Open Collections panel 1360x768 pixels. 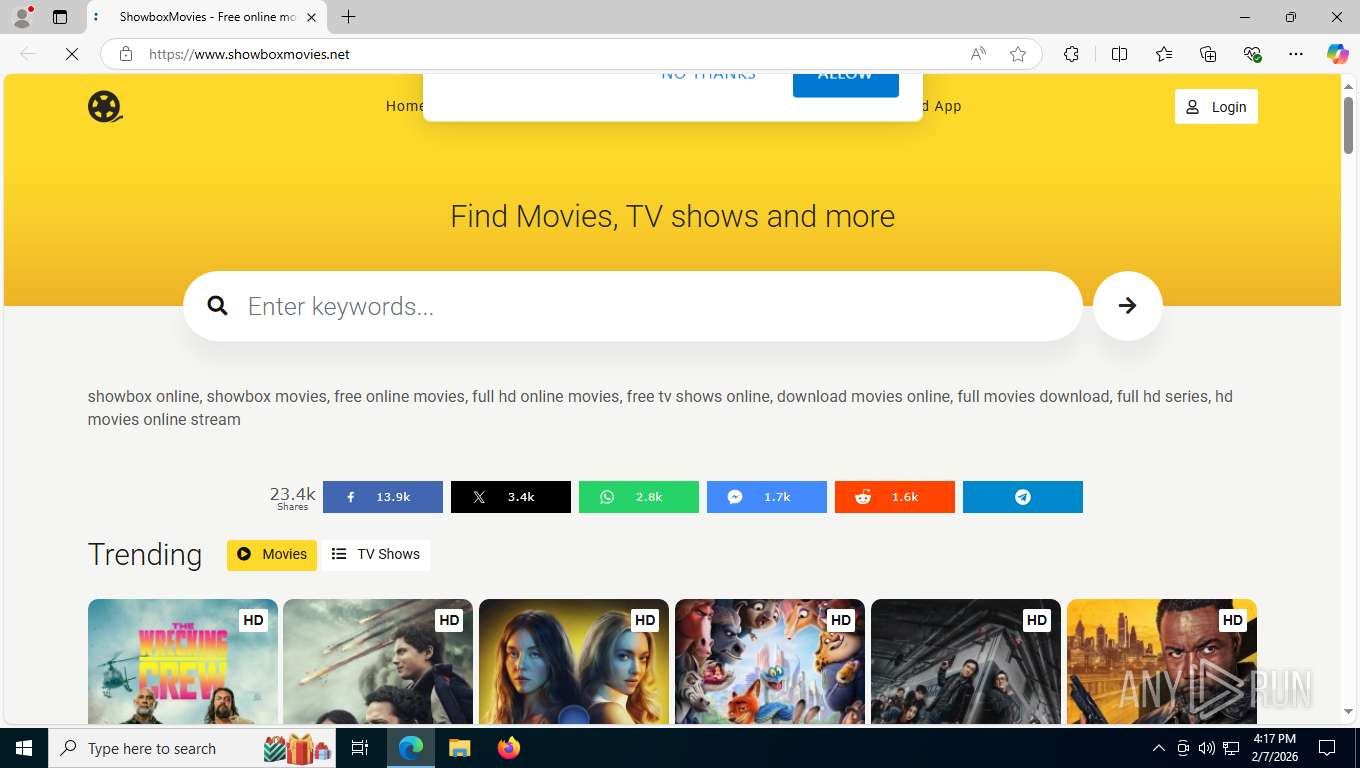coord(1208,54)
